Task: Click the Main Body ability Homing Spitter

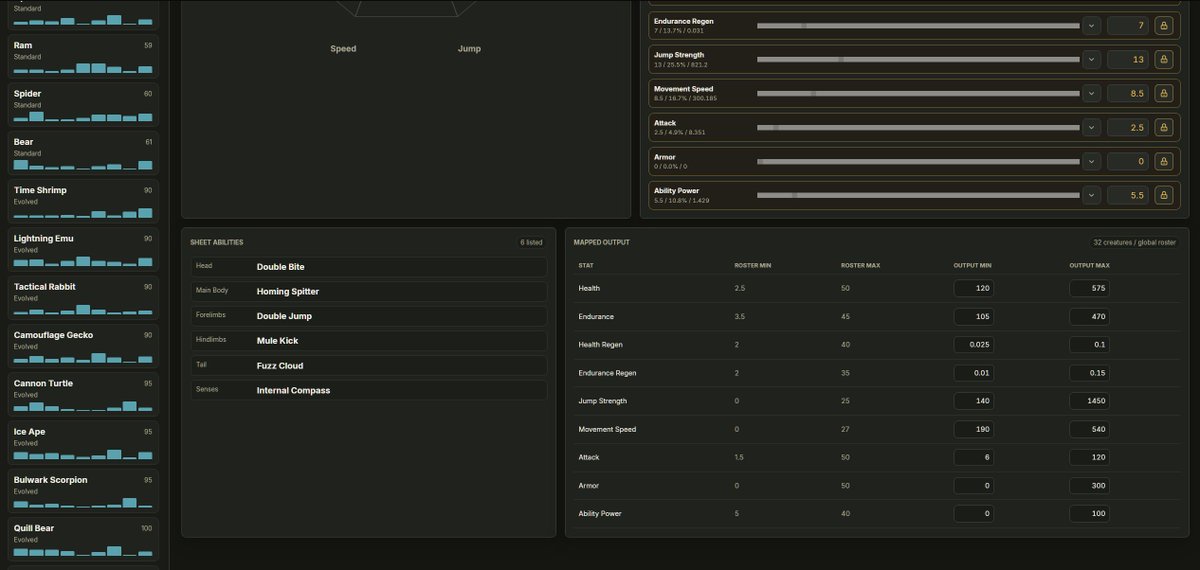Action: (369, 291)
